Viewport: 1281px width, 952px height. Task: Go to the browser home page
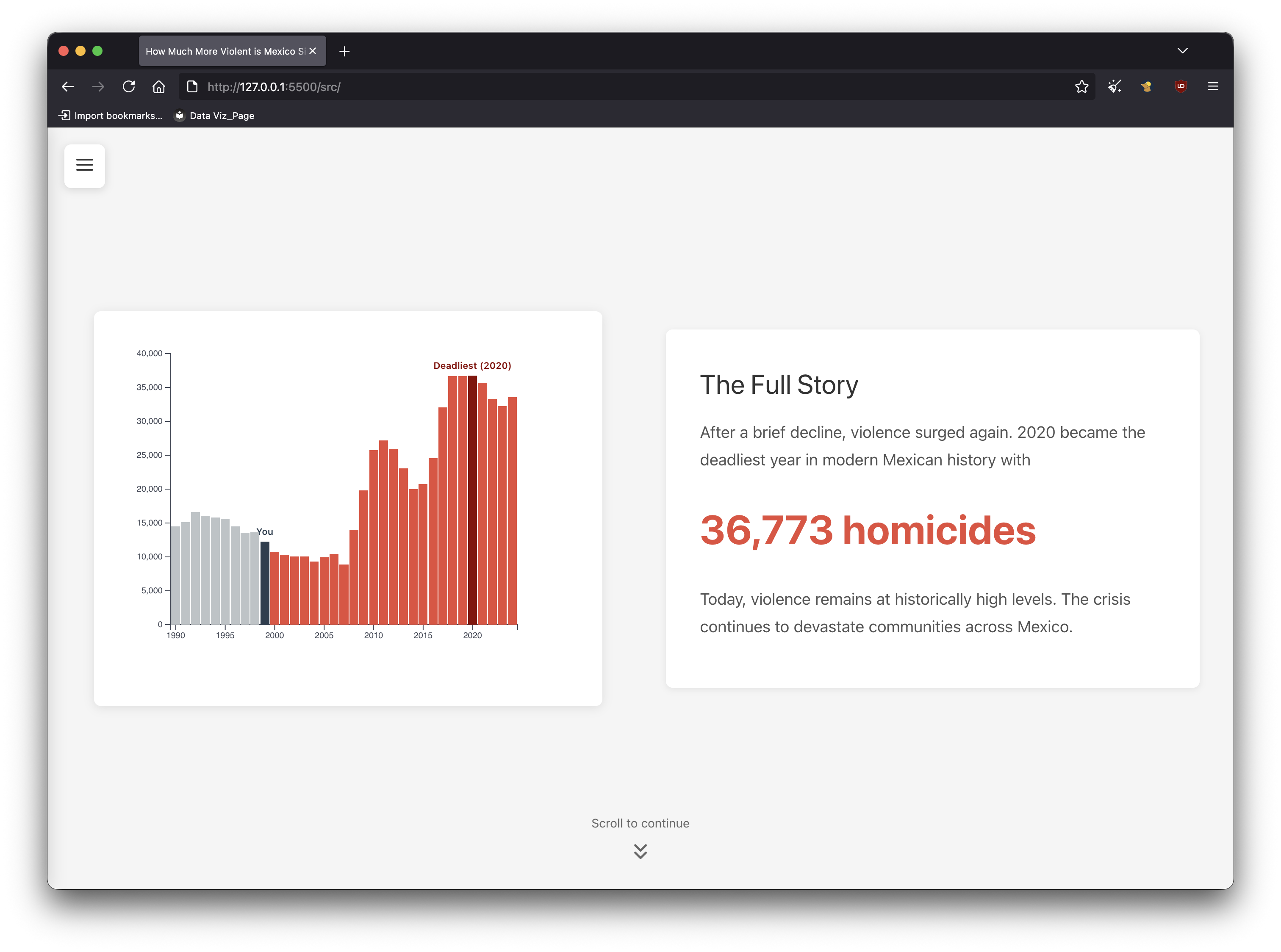pyautogui.click(x=158, y=87)
